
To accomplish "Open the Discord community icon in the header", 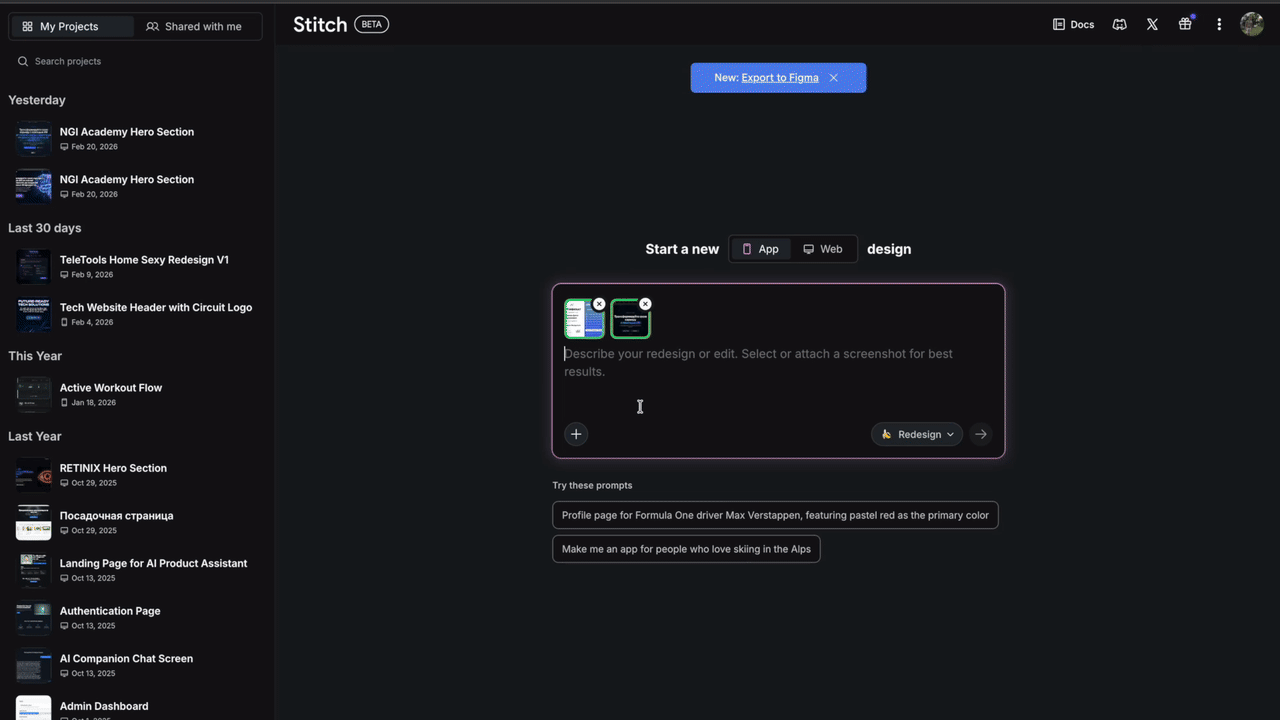I will pos(1119,24).
